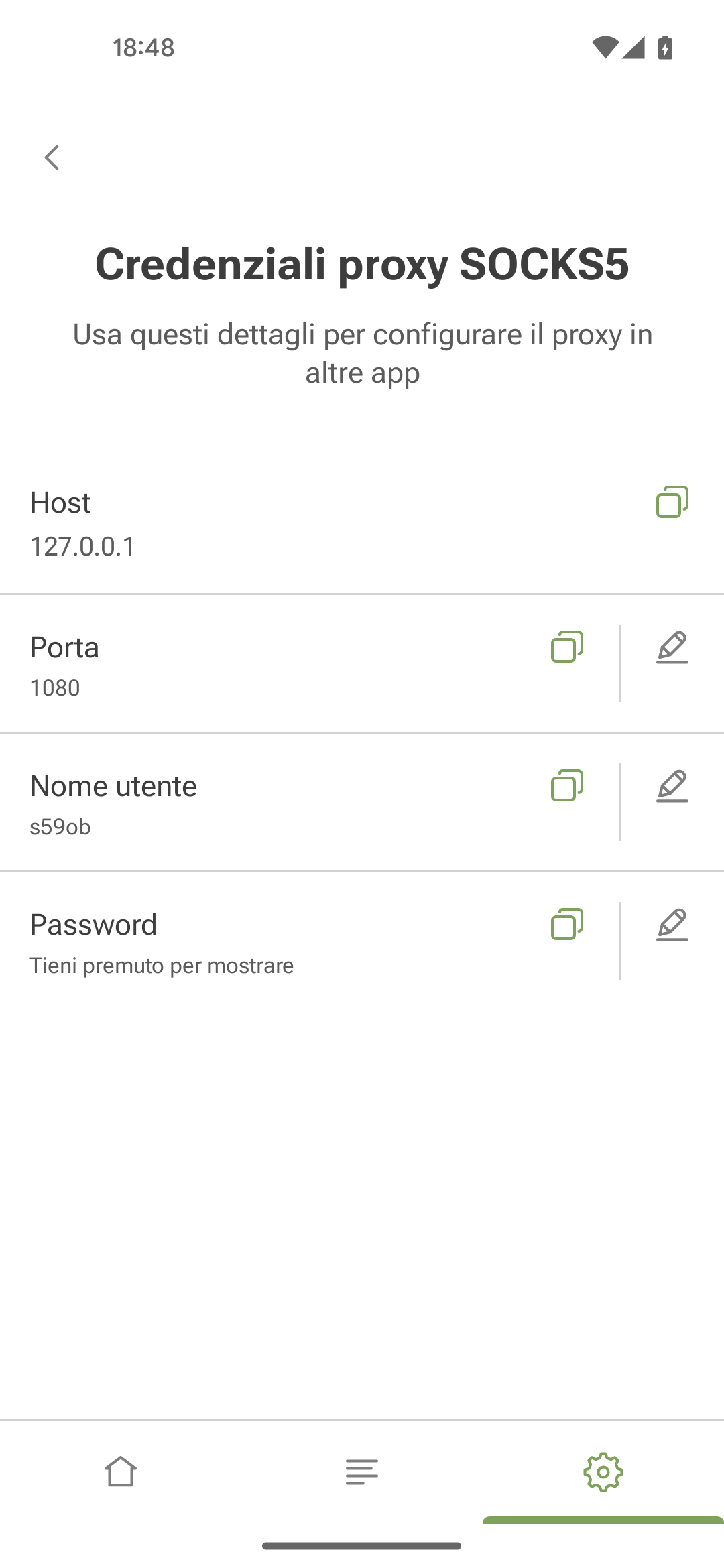Tap the Credenziali proxy SOCKS5 heading
This screenshot has width=724, height=1568.
362,264
